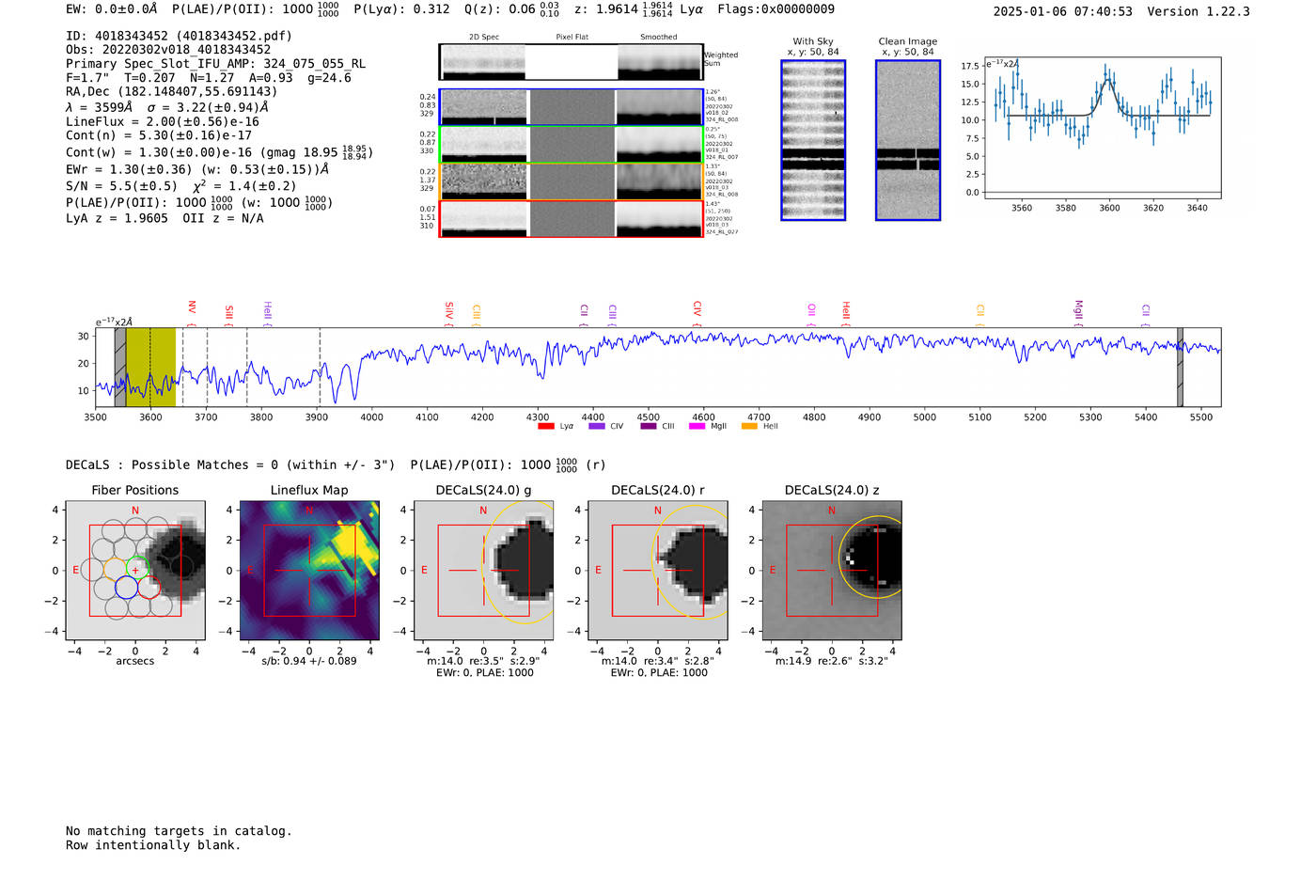Click the Pixel Flat column header

[572, 37]
